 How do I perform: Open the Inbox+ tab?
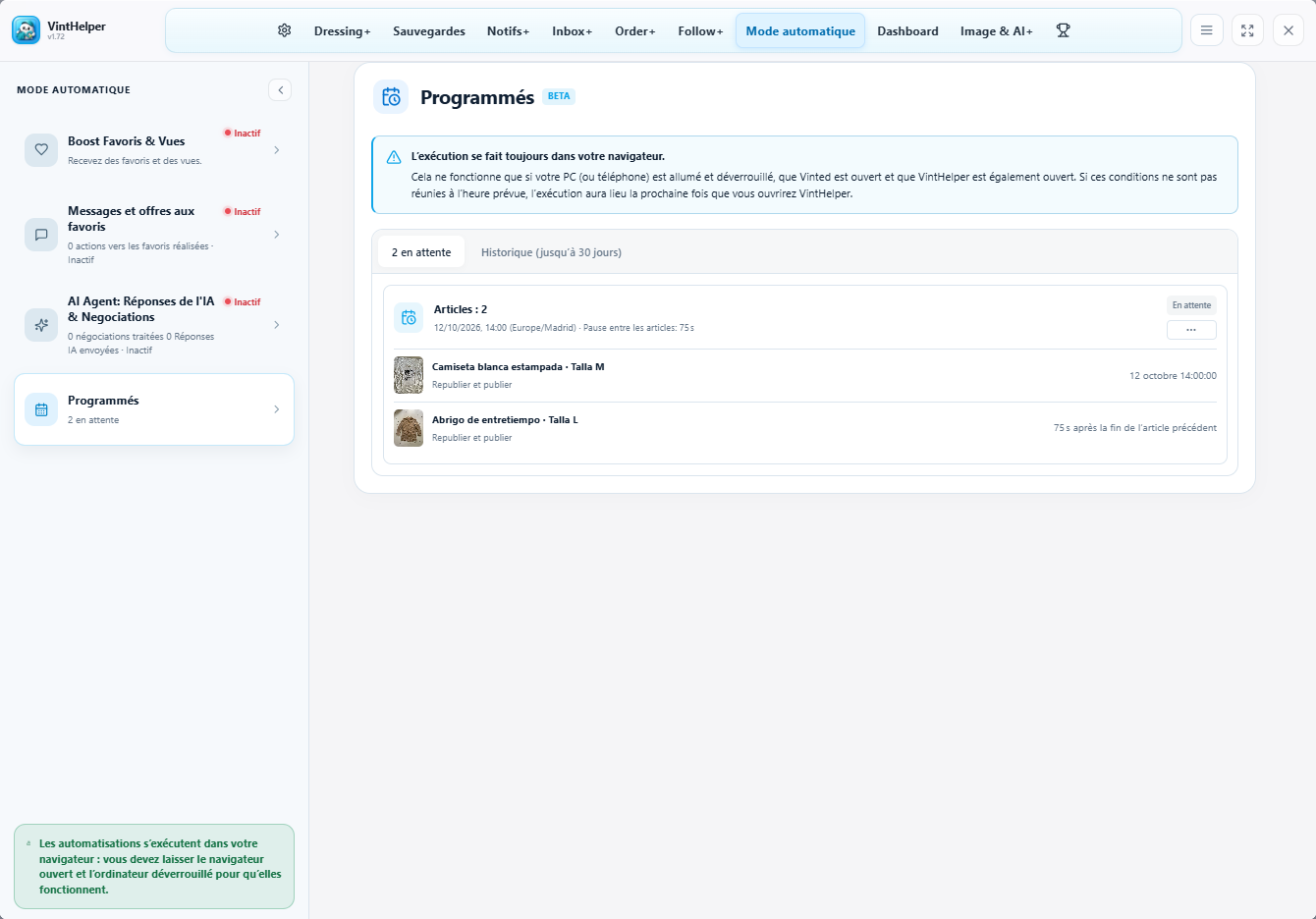pyautogui.click(x=573, y=31)
